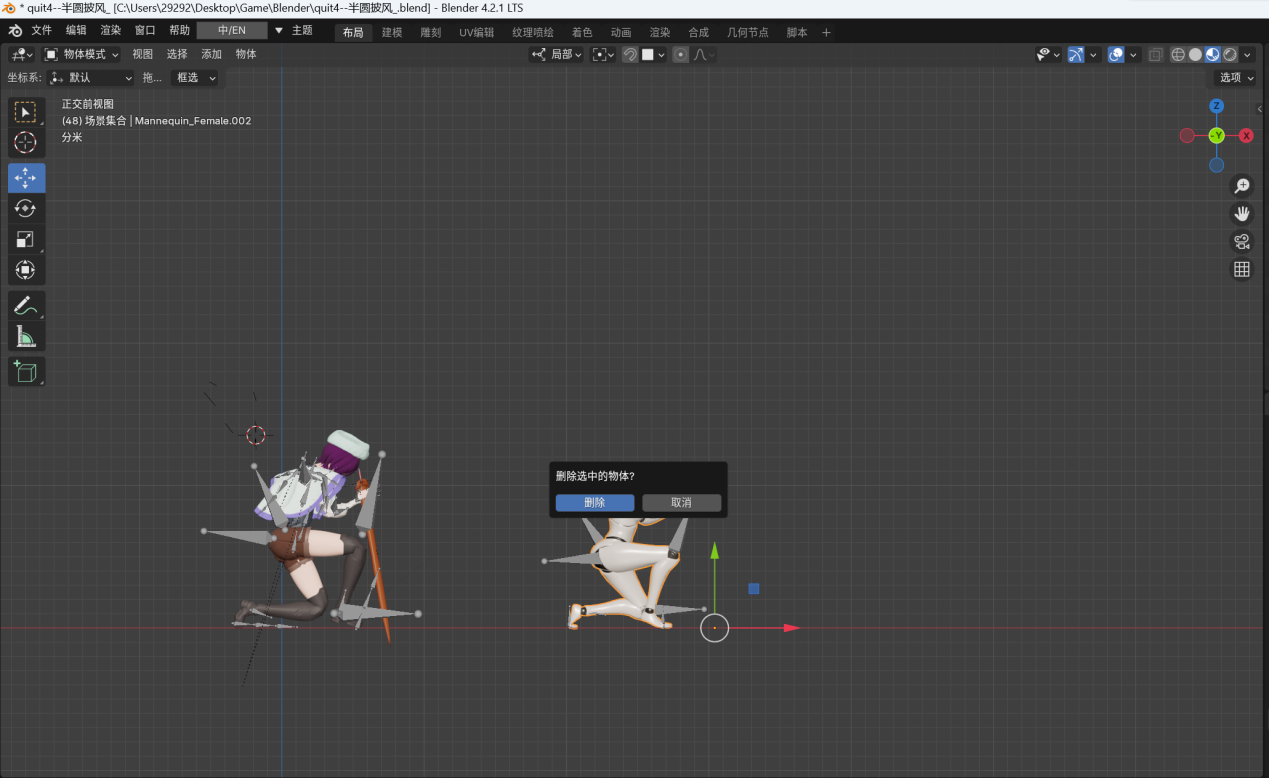The image size is (1269, 778).
Task: Click the red X axis gizmo ball
Action: [1246, 135]
